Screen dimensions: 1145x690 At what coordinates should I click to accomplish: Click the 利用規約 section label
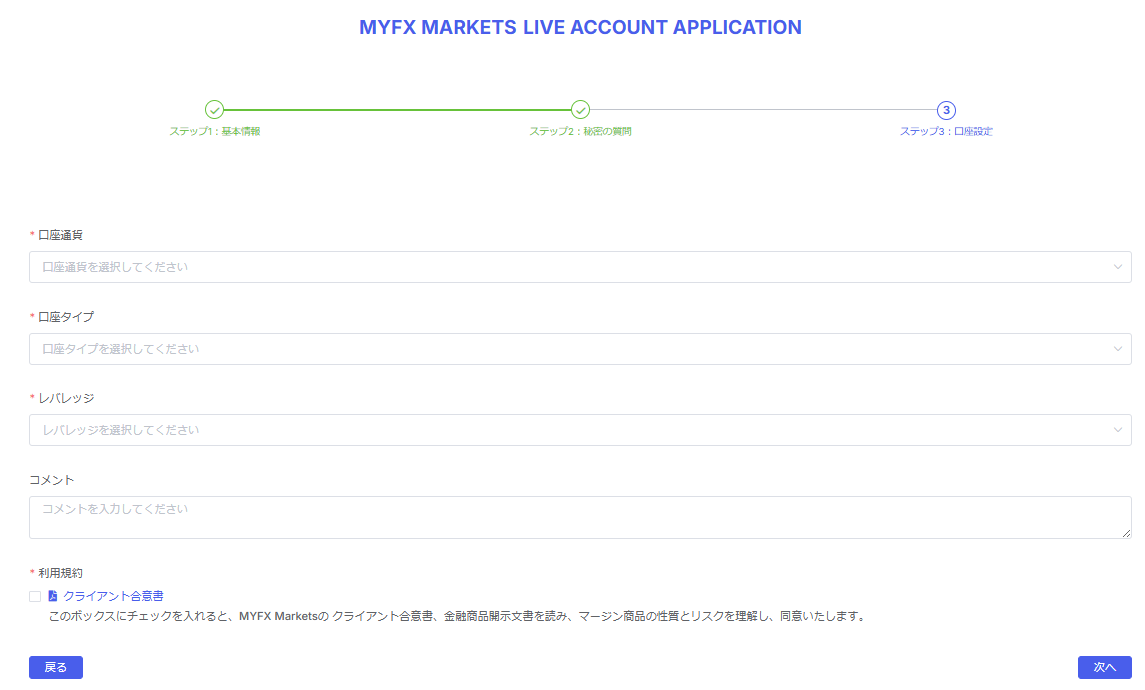[60, 573]
